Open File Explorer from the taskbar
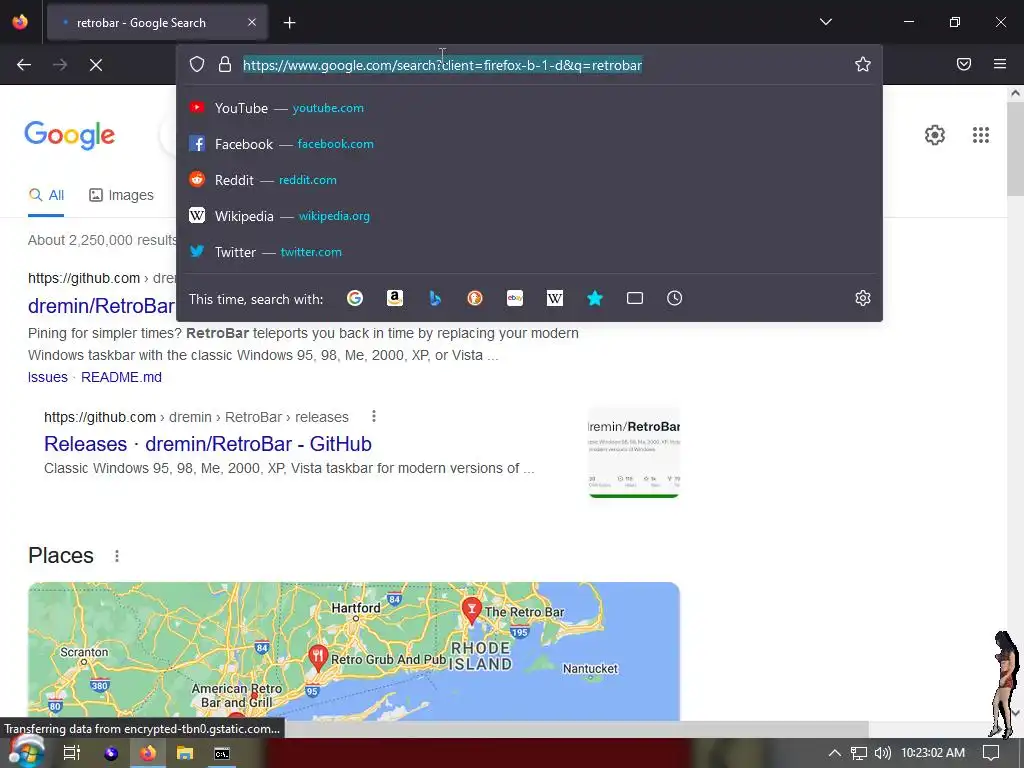 185,753
